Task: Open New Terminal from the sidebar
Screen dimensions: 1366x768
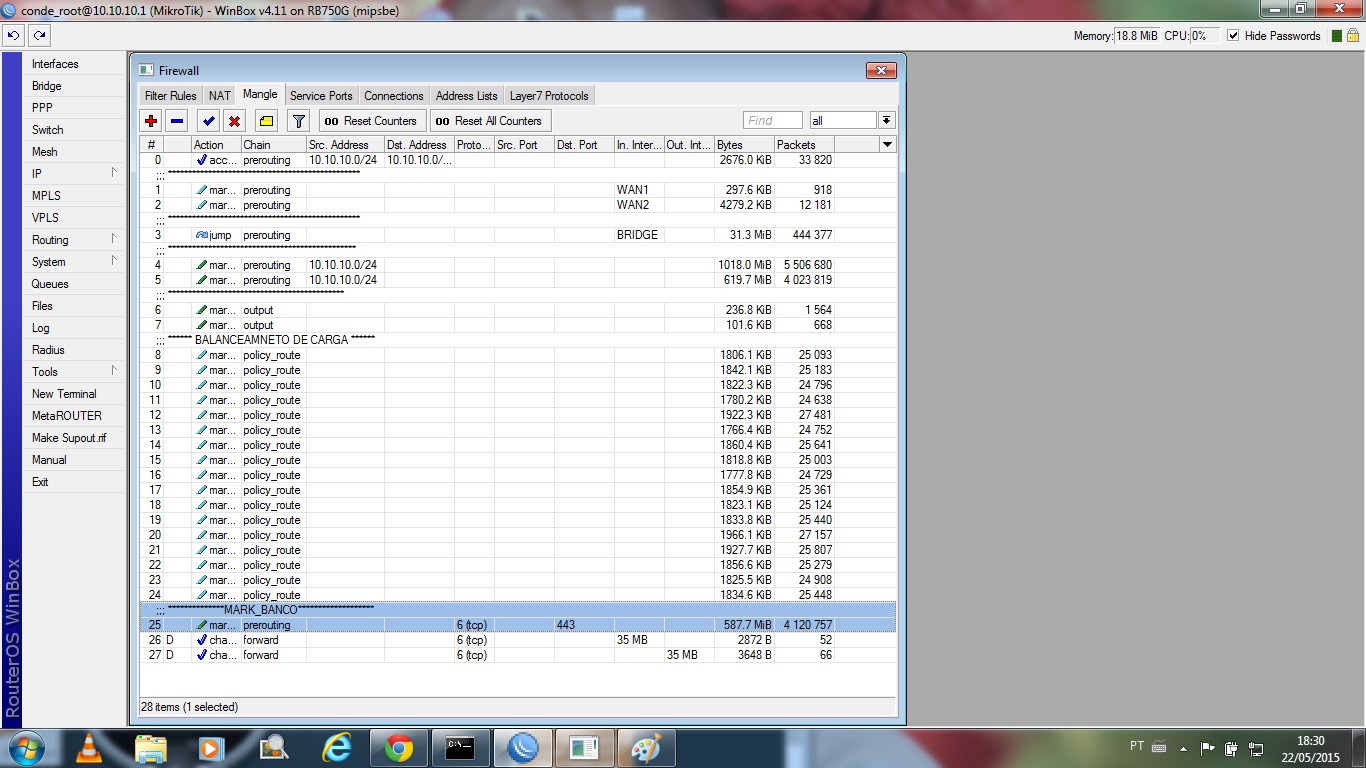Action: coord(75,394)
